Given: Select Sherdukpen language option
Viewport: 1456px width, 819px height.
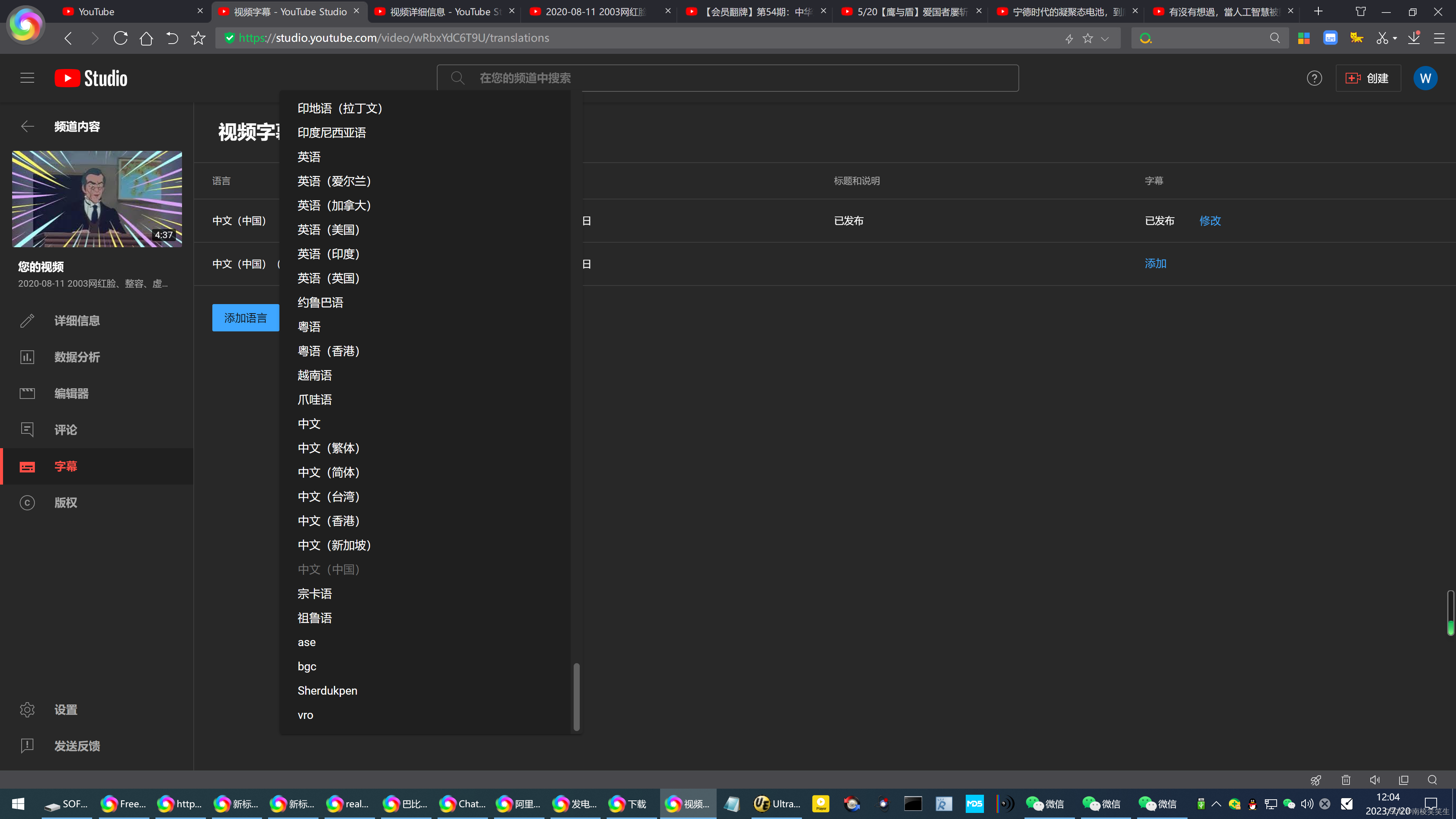Looking at the screenshot, I should pos(327,691).
